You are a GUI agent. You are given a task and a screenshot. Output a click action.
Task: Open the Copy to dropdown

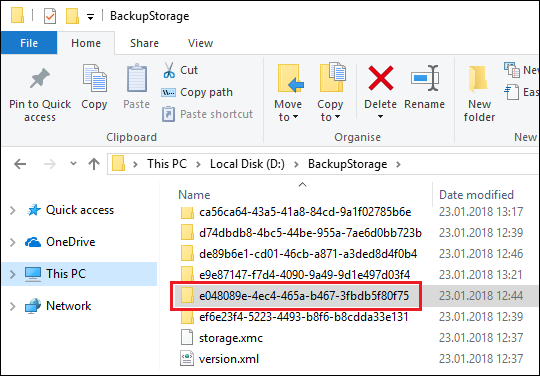(x=330, y=111)
